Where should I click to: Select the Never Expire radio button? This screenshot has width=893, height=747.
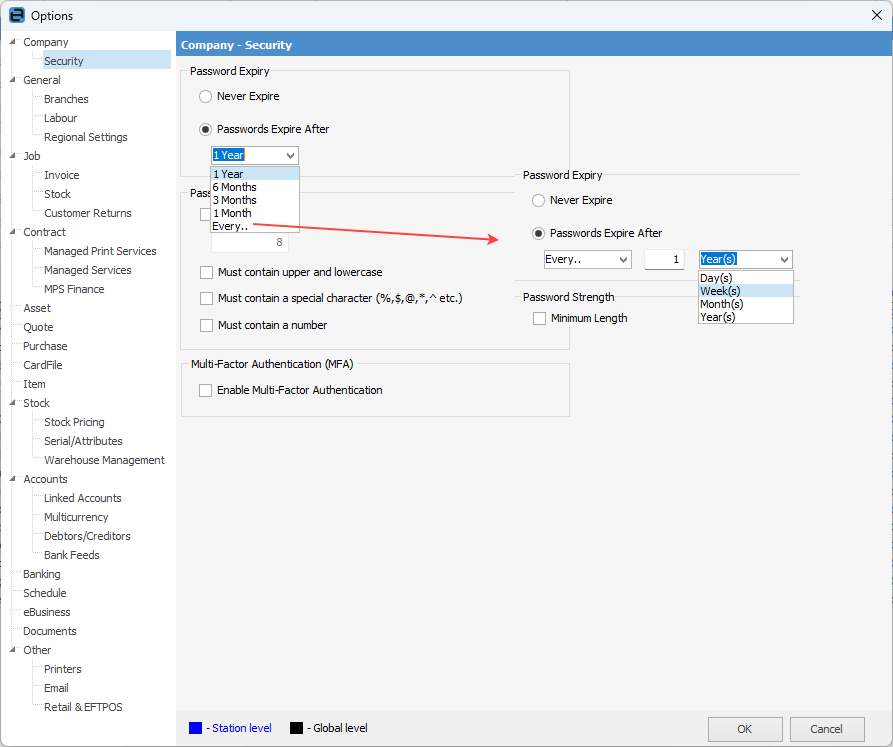point(206,96)
